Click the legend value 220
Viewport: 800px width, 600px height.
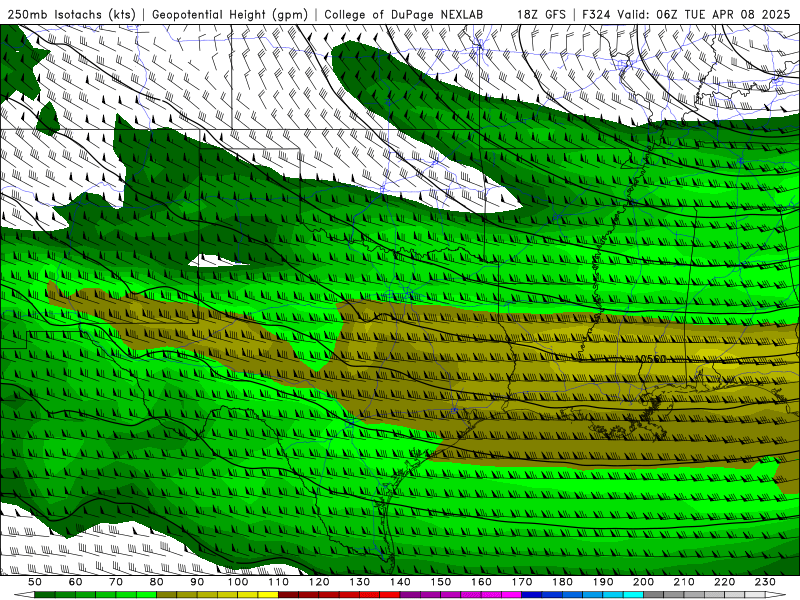[724, 582]
